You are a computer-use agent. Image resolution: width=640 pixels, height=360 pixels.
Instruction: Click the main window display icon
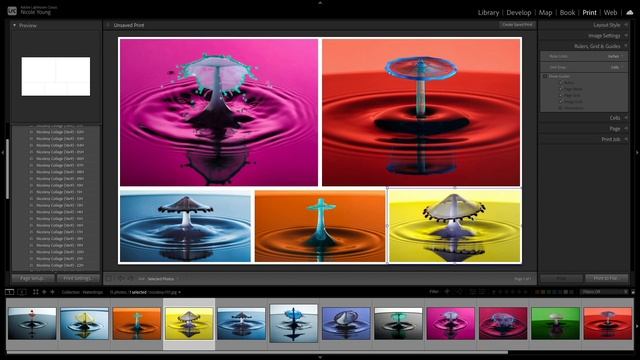pos(10,292)
